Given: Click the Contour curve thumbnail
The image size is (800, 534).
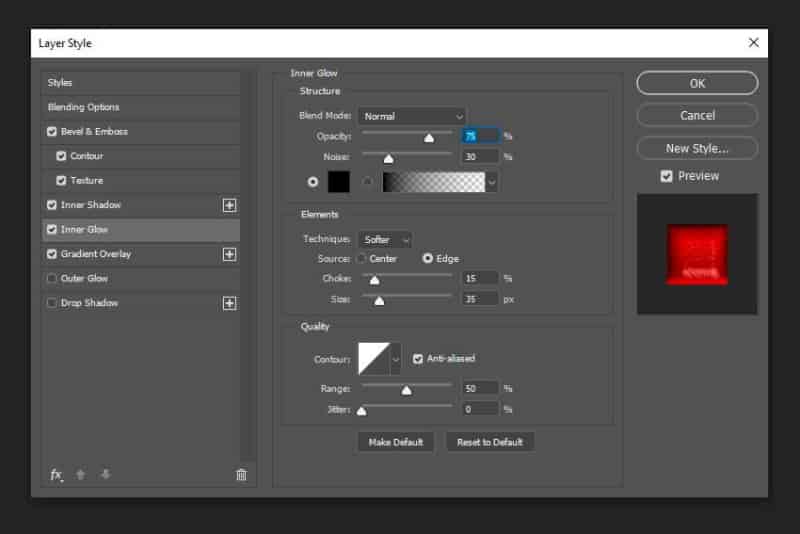Looking at the screenshot, I should pyautogui.click(x=374, y=359).
